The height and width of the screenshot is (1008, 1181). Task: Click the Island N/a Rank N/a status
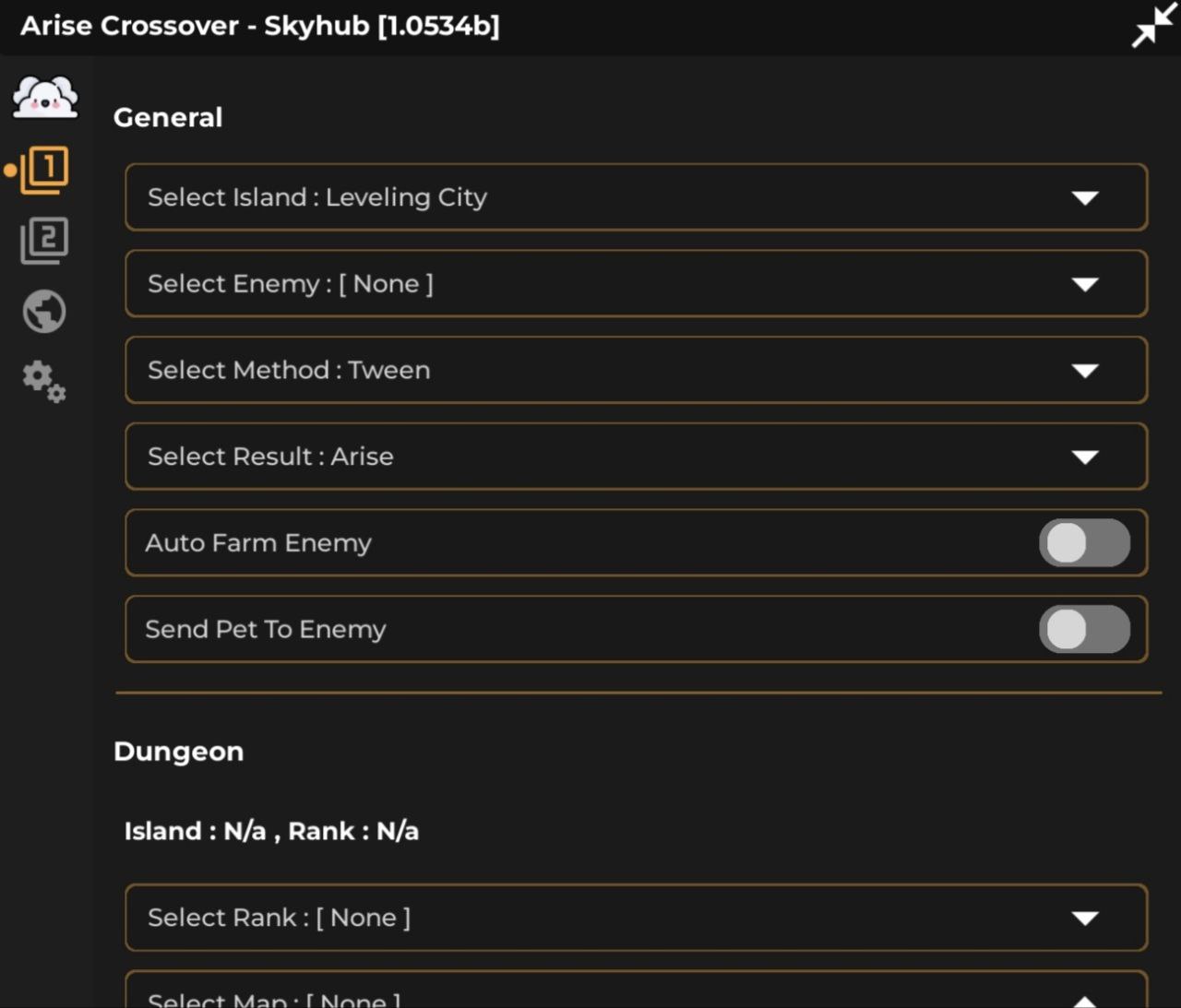click(x=271, y=831)
